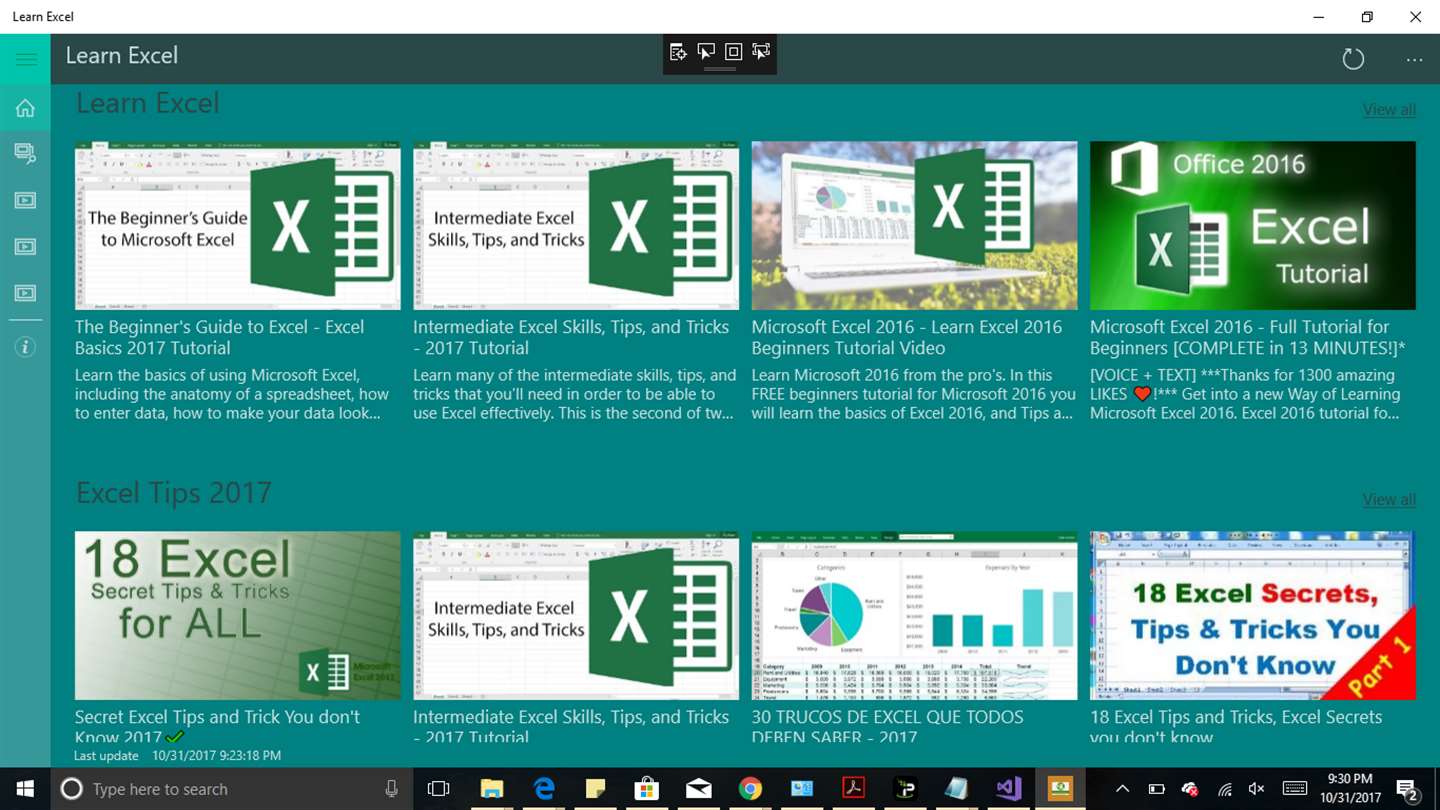The height and width of the screenshot is (810, 1440).
Task: Open Task View from taskbar
Action: tap(438, 789)
